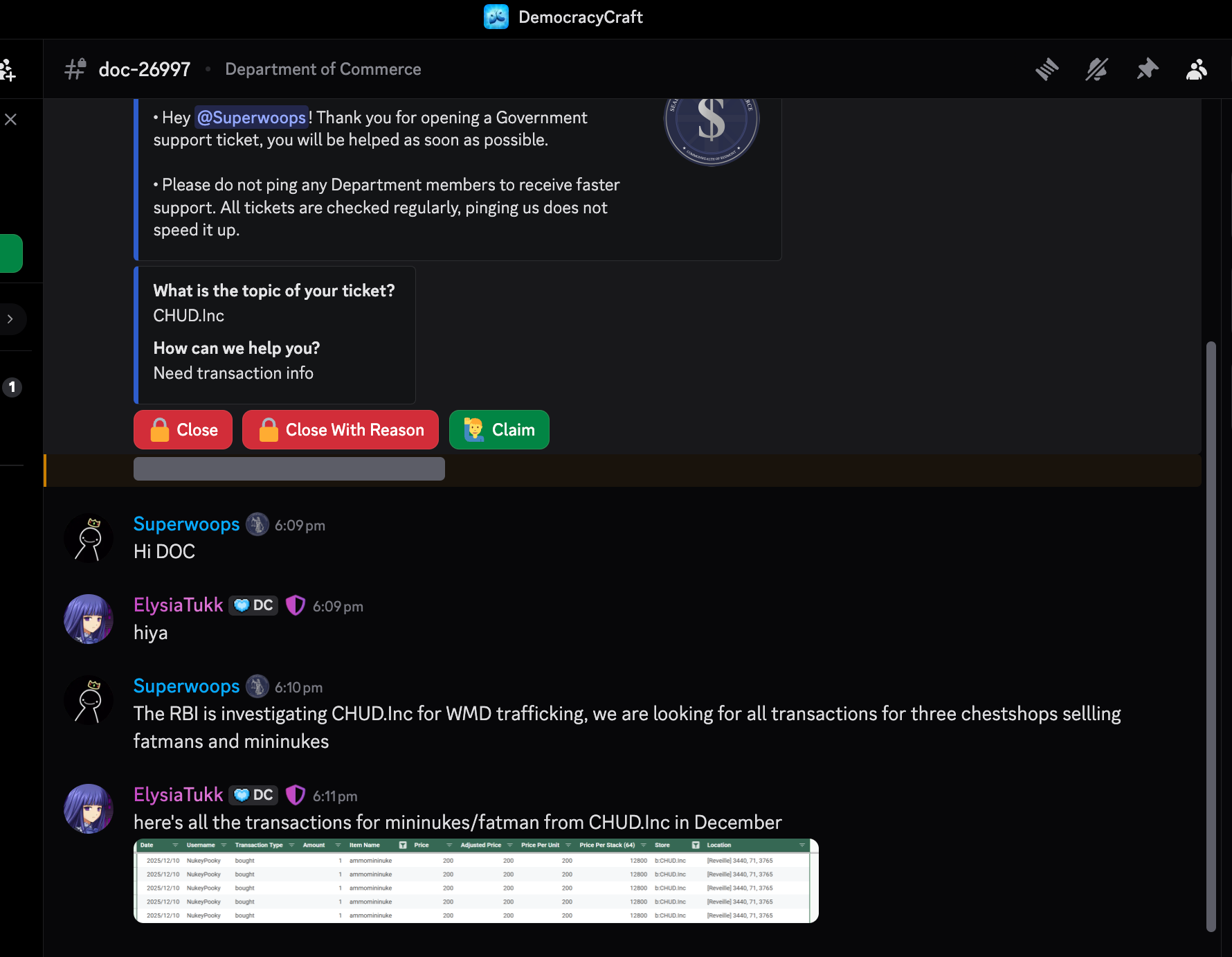The width and height of the screenshot is (1232, 957).
Task: Toggle the member list icon
Action: [1197, 69]
